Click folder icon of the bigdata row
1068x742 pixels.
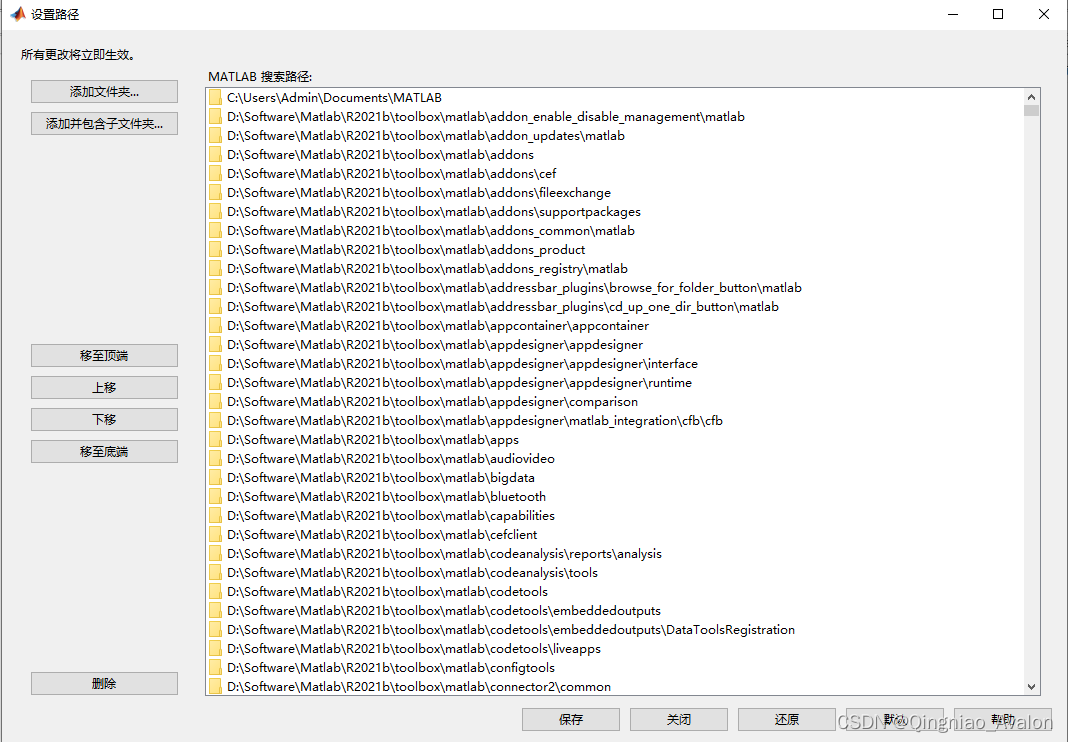tap(215, 478)
